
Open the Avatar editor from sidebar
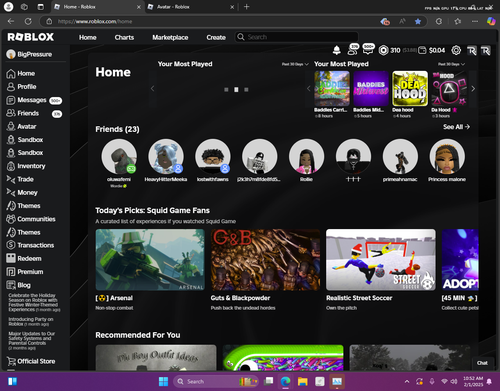(21, 127)
